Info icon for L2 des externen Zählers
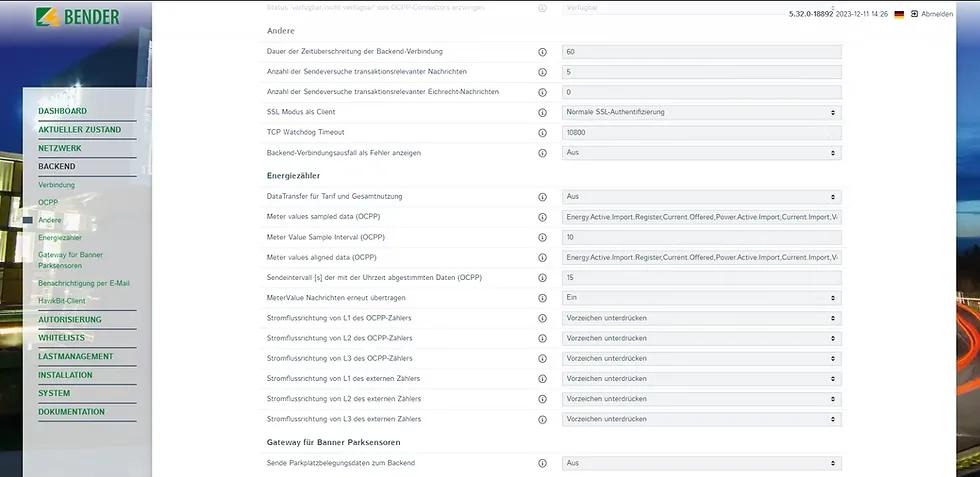The image size is (980, 477). 542,399
